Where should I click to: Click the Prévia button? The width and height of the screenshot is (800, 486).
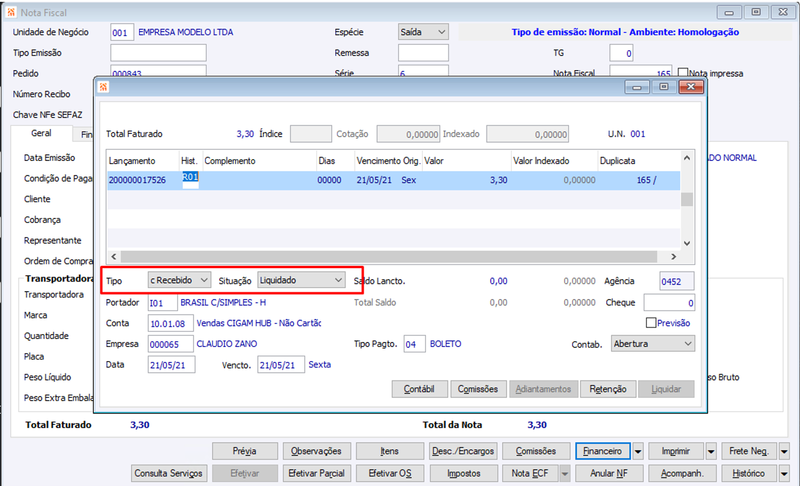coord(244,451)
